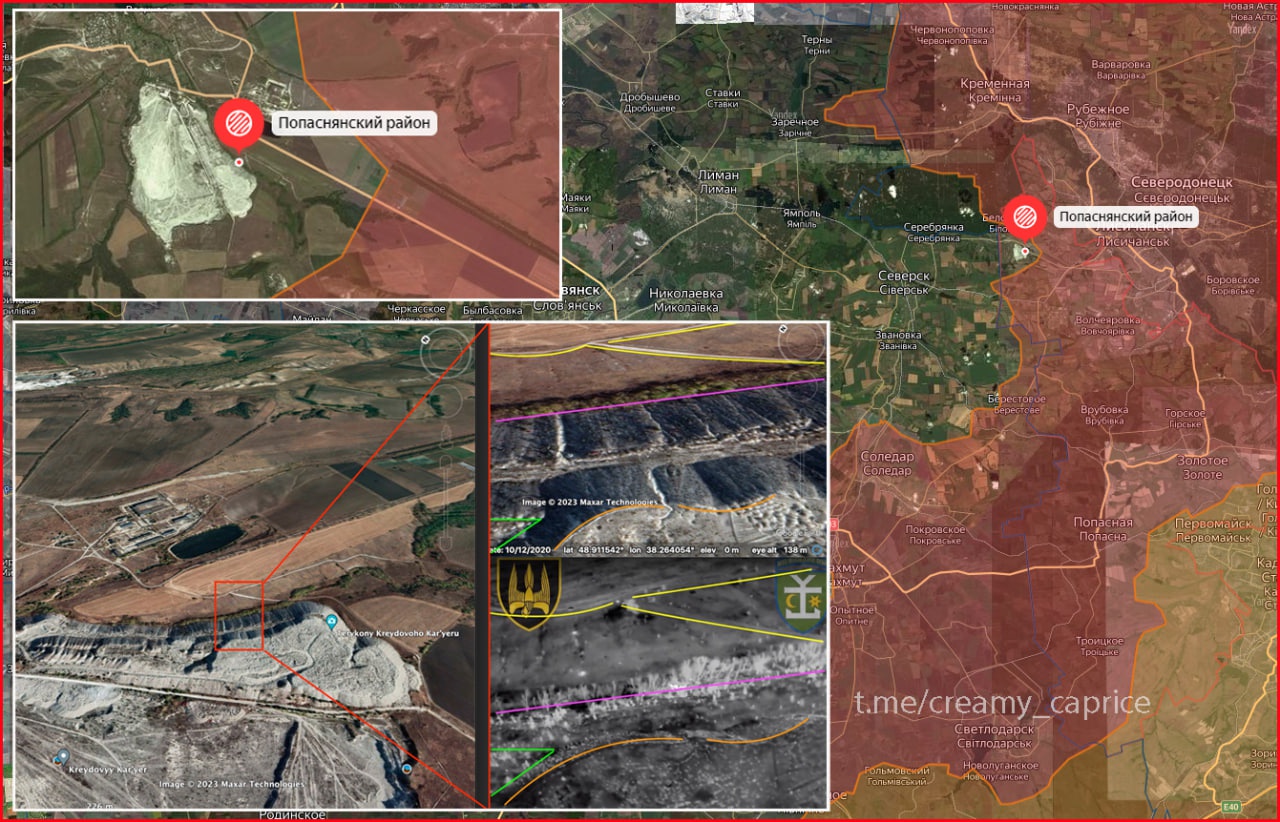This screenshot has width=1280, height=822.
Task: Click the Первомайск city label
Action: click(x=1213, y=523)
